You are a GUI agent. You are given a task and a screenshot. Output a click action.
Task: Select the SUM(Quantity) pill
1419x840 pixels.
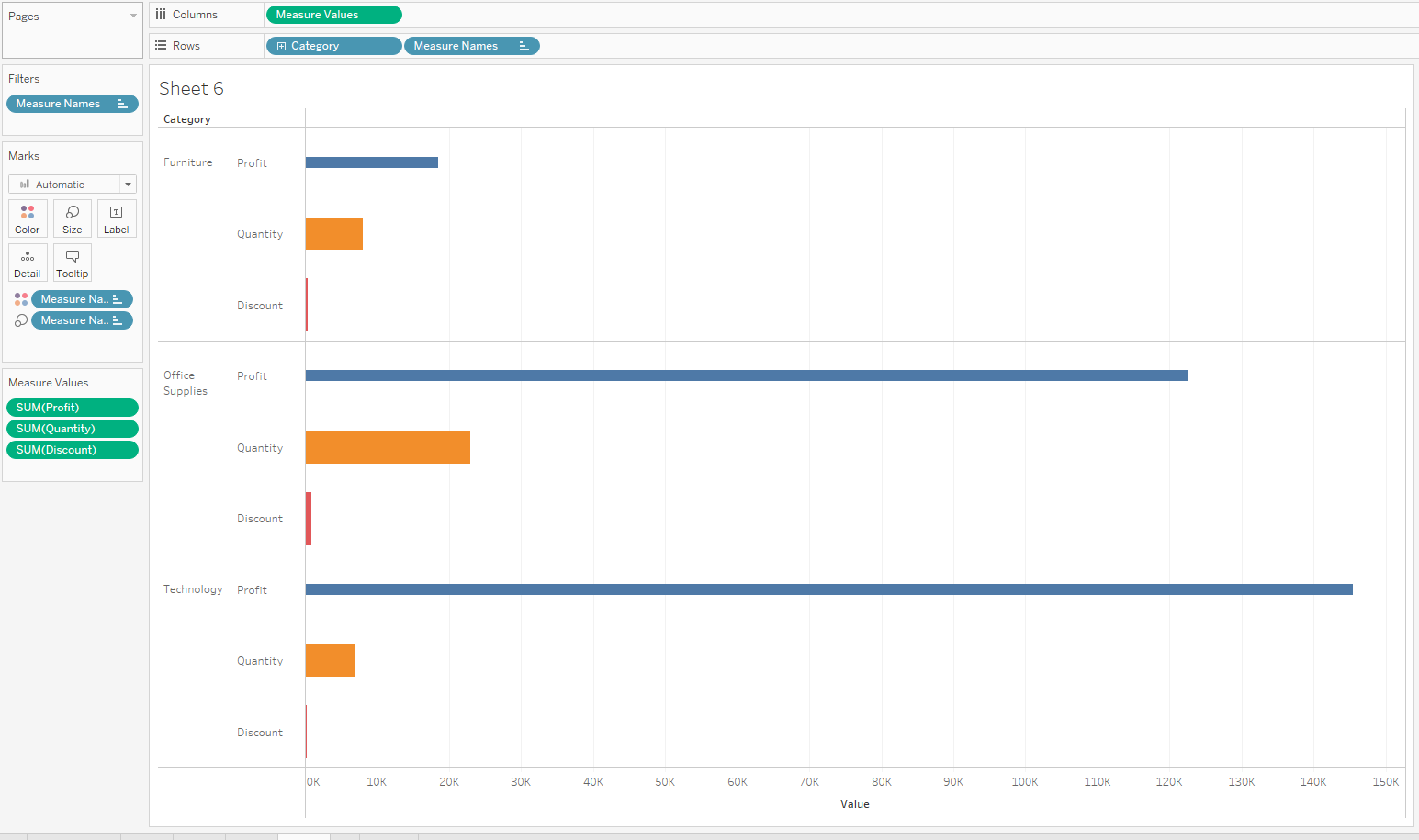click(x=73, y=429)
